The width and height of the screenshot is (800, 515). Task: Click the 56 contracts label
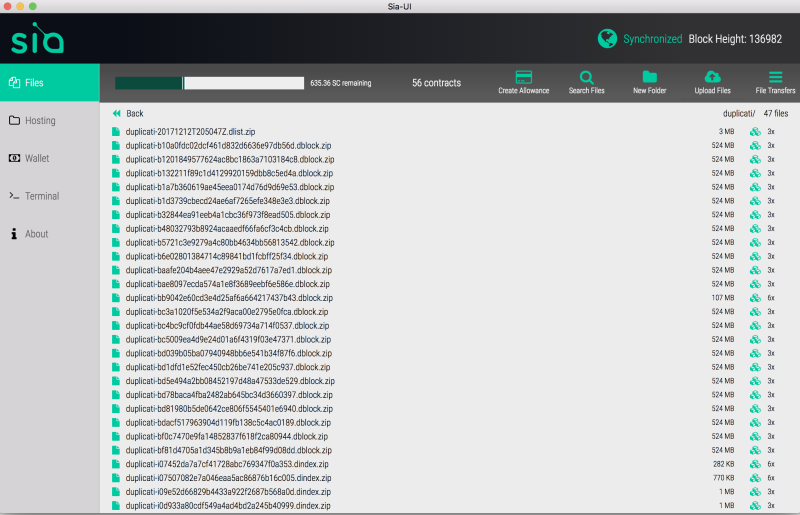click(436, 83)
